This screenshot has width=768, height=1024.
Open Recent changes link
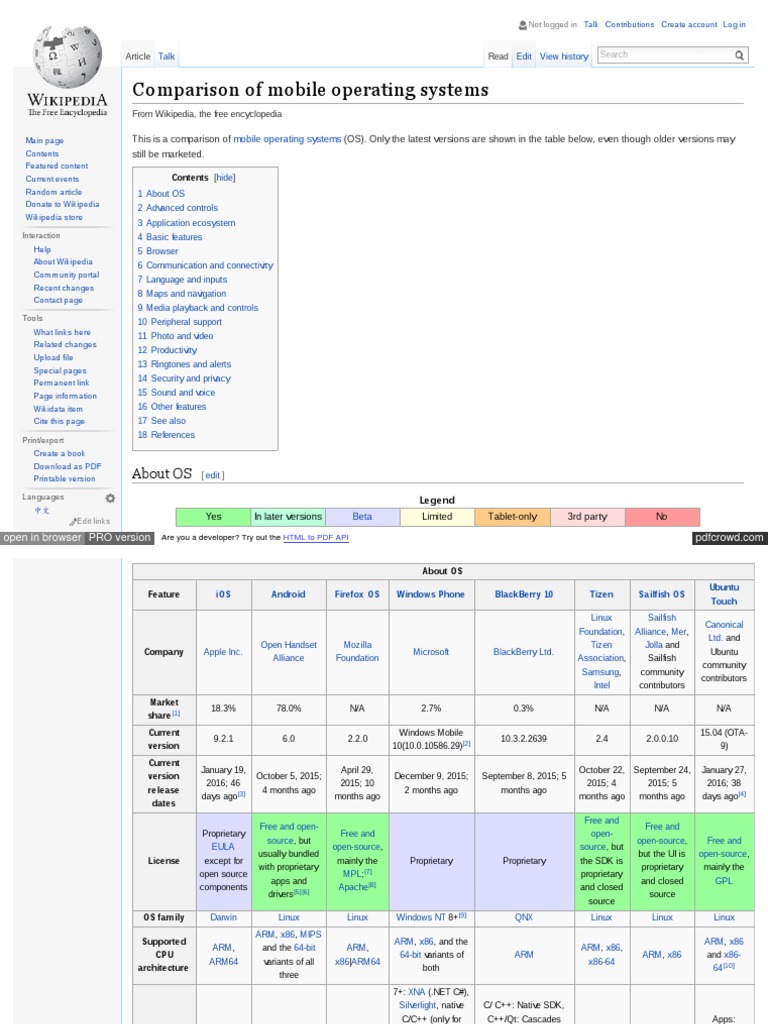64,288
